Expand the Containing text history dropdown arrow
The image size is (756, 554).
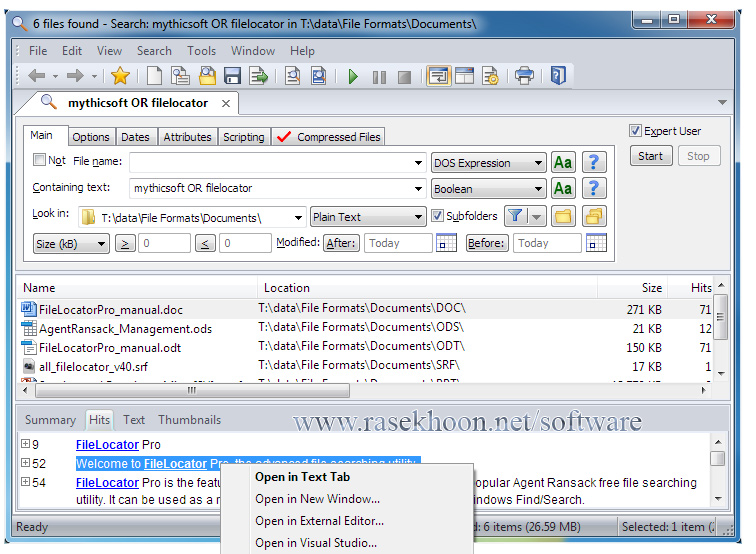click(418, 189)
